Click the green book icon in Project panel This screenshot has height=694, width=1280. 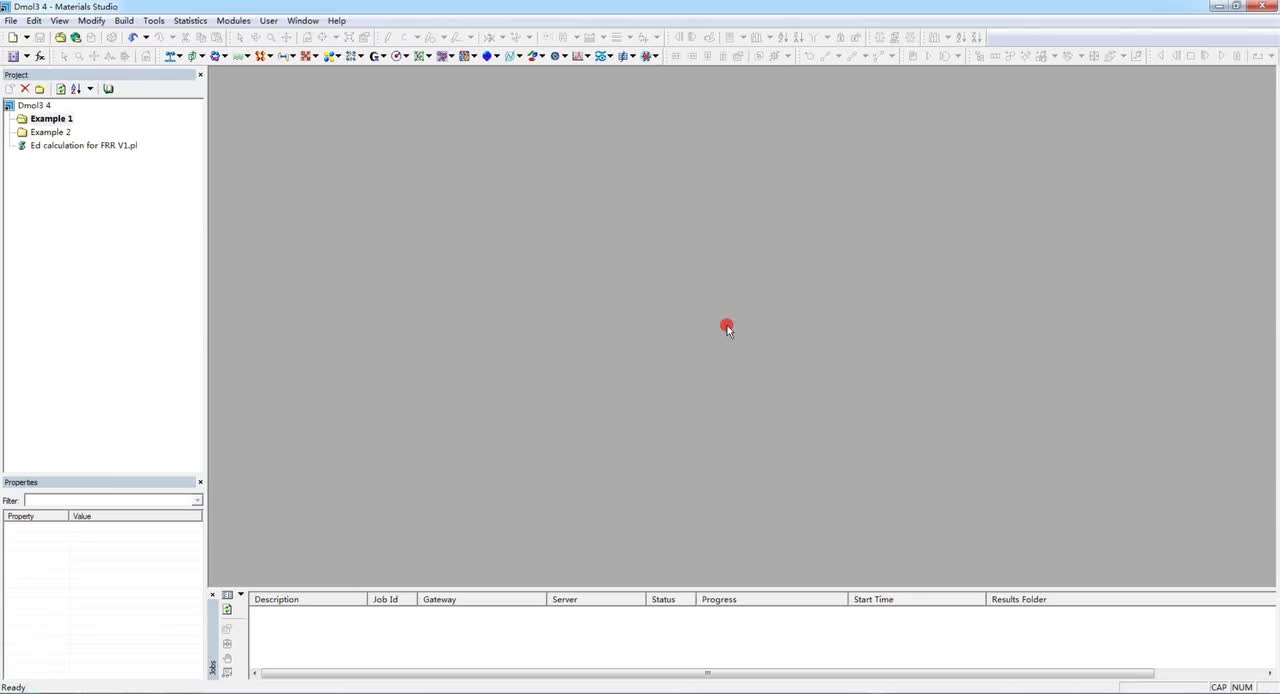coord(108,89)
